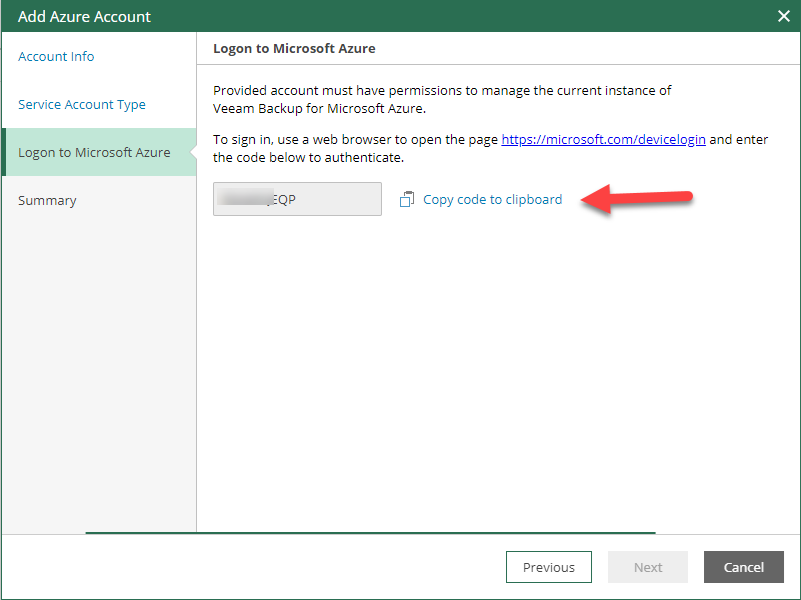Image resolution: width=801 pixels, height=600 pixels.
Task: Open the microsoft.com/devicelogin link
Action: point(603,139)
